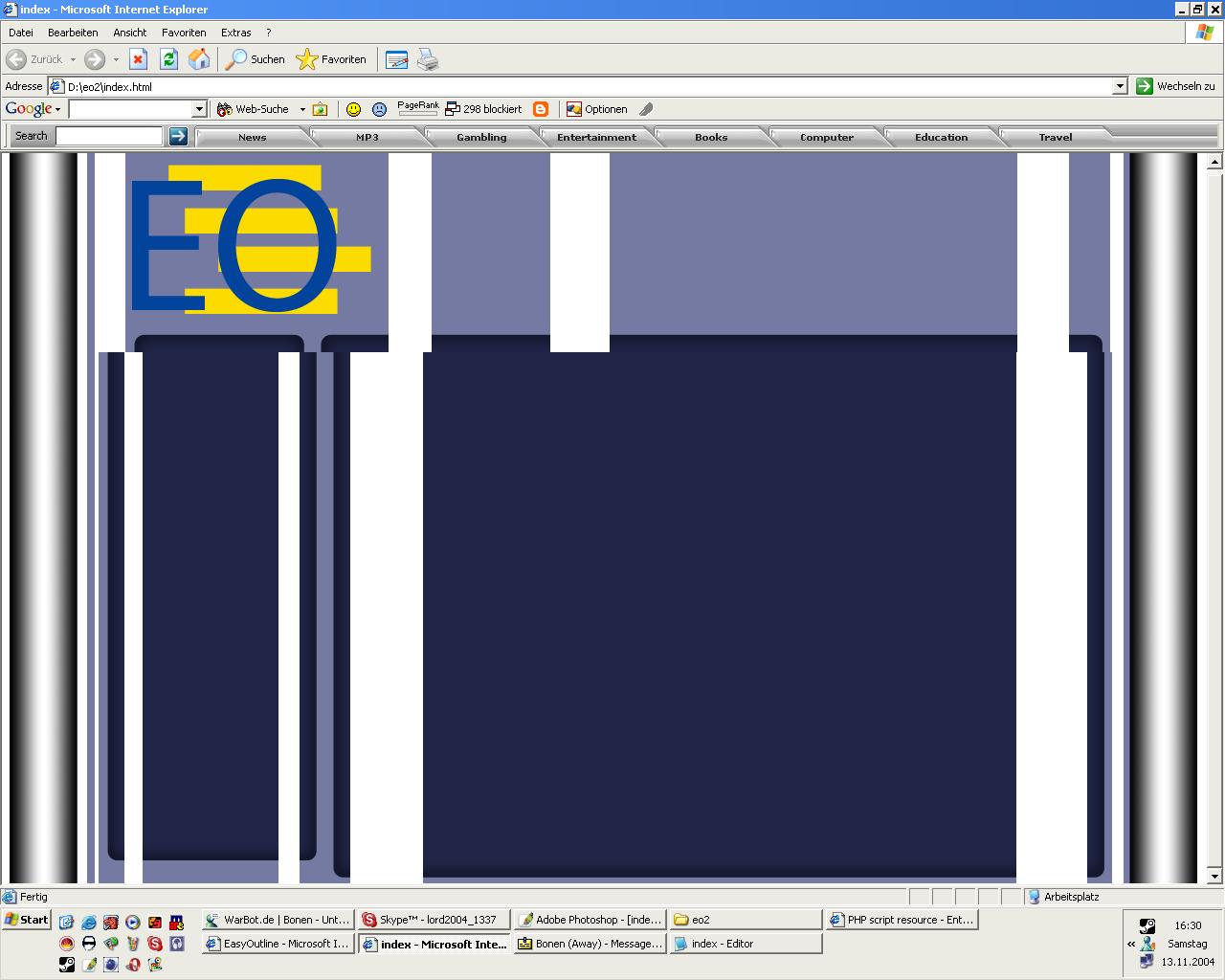
Task: Click the Wechseln zu button
Action: point(1176,86)
